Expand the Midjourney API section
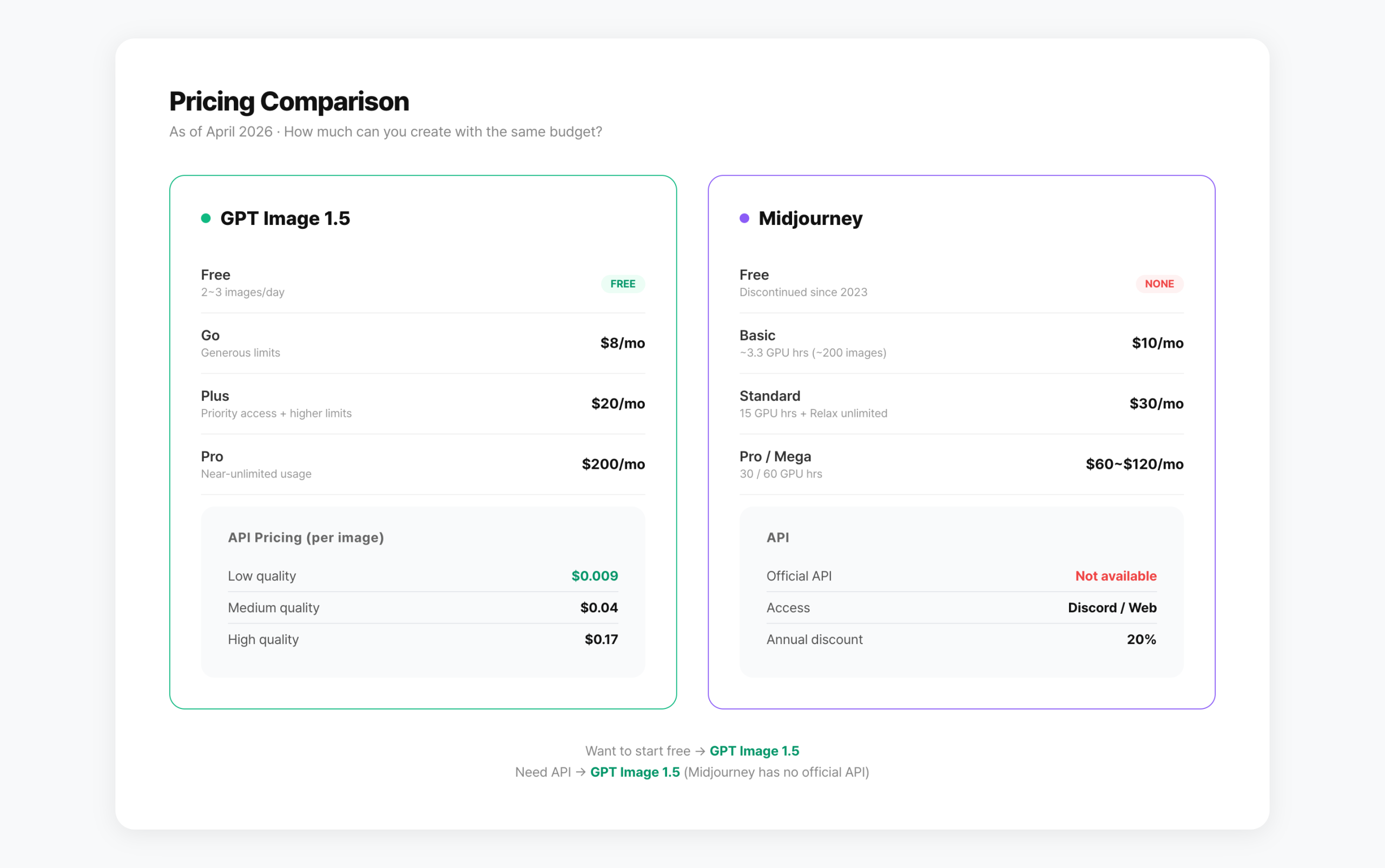 [777, 538]
